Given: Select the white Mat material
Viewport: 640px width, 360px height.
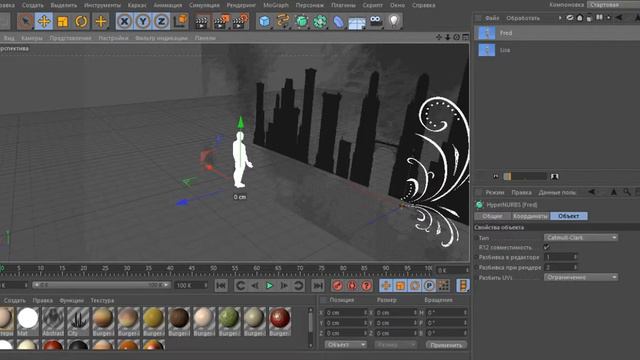Looking at the screenshot, I should pyautogui.click(x=28, y=322).
